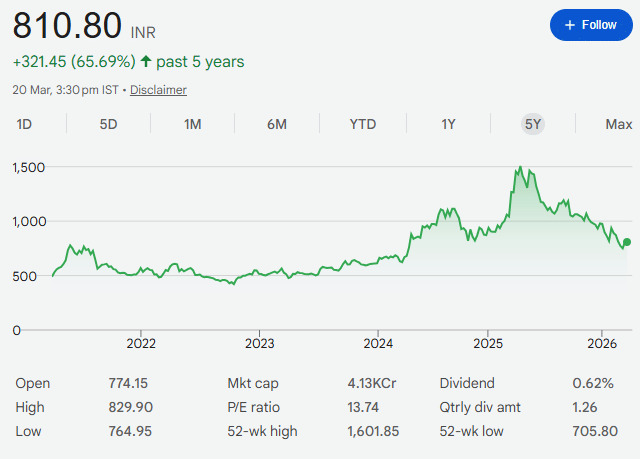Select the 5D chart range
The width and height of the screenshot is (640, 459).
[108, 124]
